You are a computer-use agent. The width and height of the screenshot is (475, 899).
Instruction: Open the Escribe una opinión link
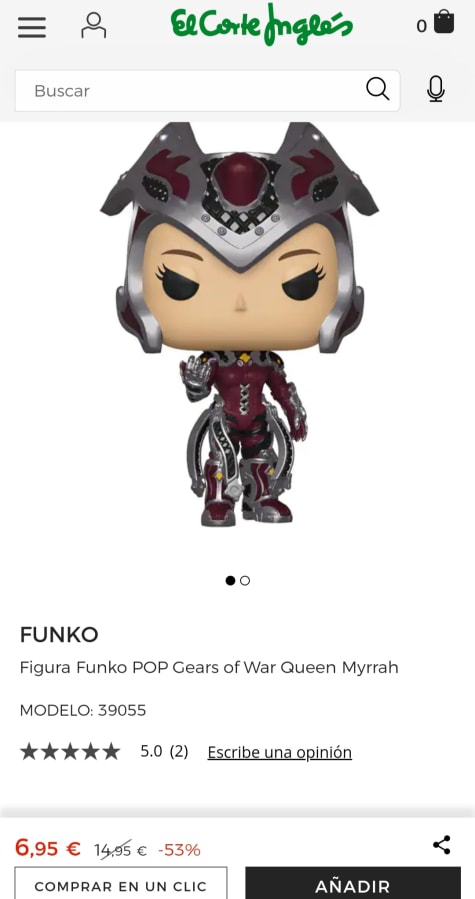tap(279, 752)
